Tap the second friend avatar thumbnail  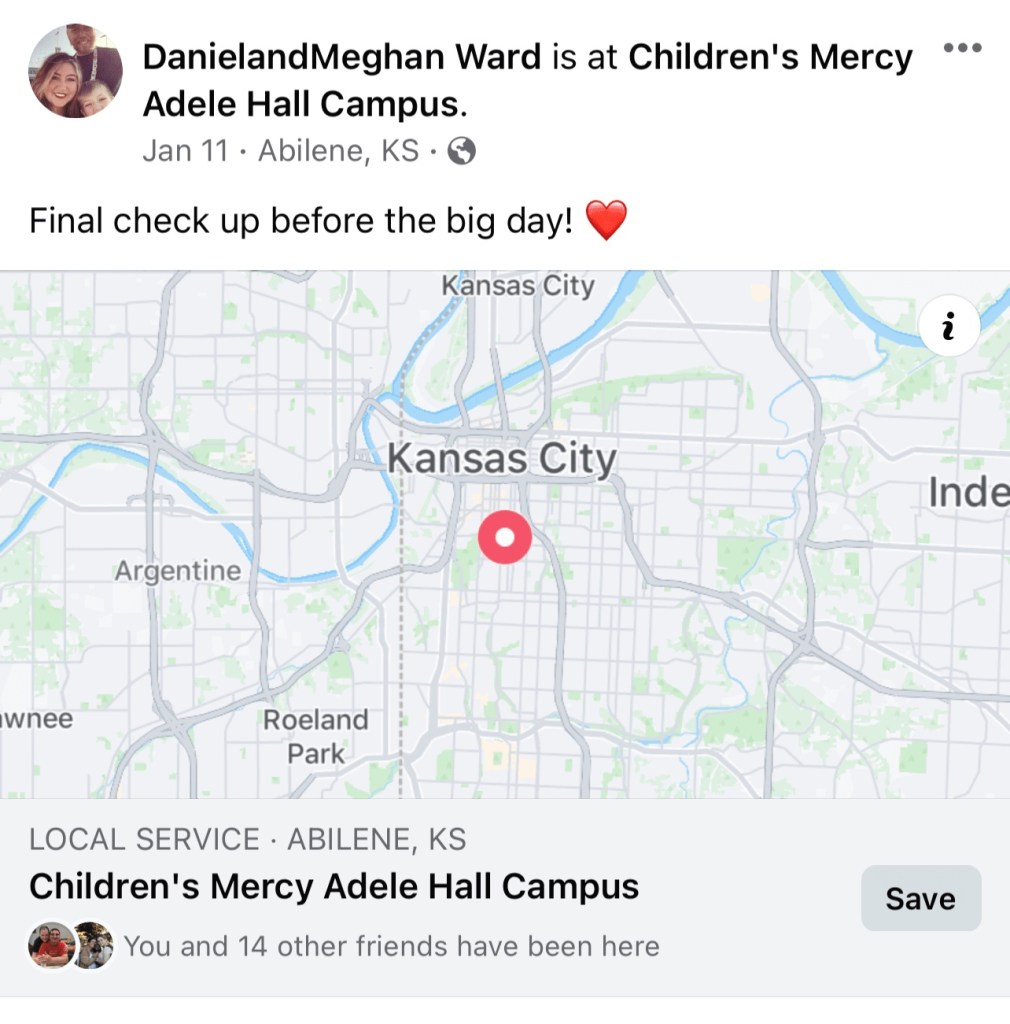pos(93,945)
